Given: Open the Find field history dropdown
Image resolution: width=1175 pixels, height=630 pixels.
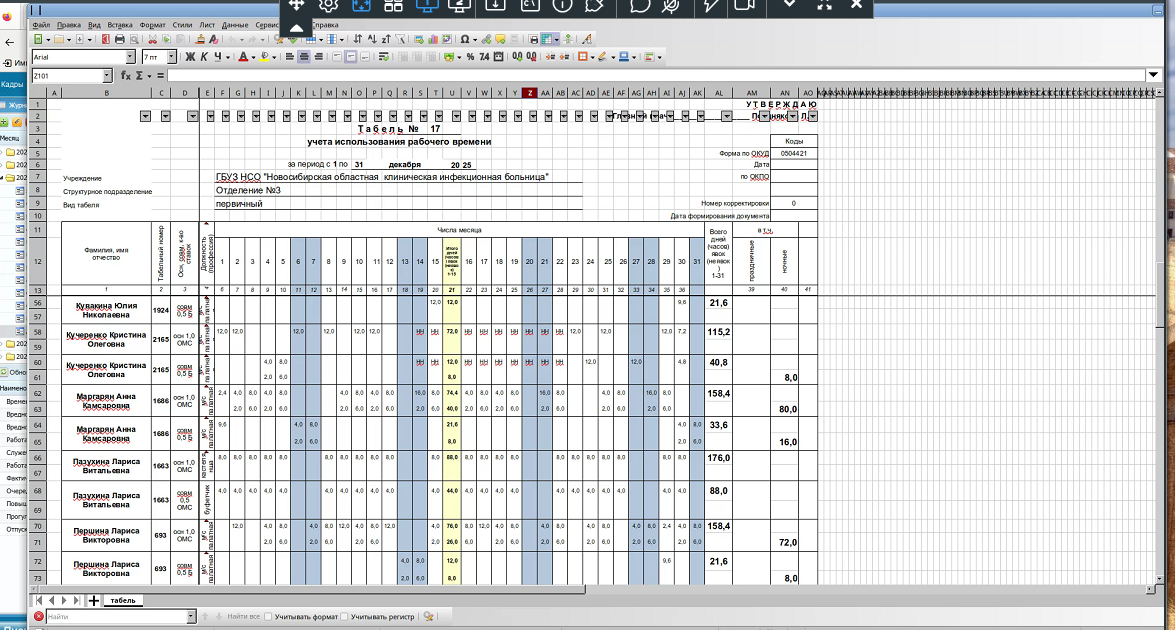Looking at the screenshot, I should point(191,617).
